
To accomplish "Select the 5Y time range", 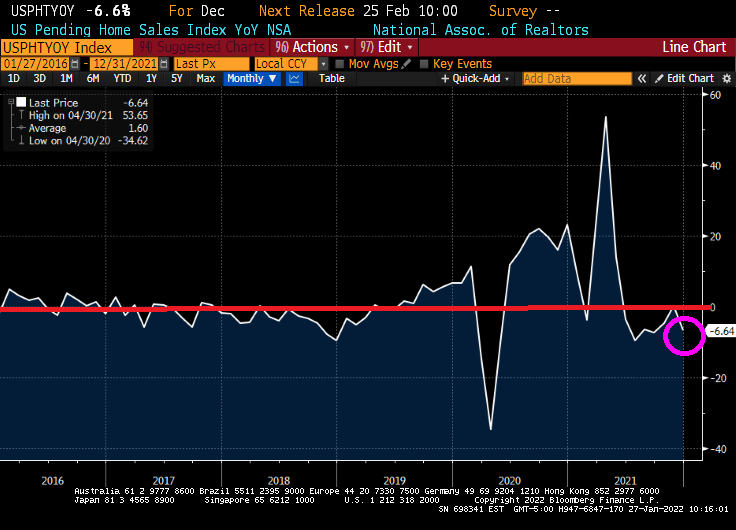I will click(176, 78).
